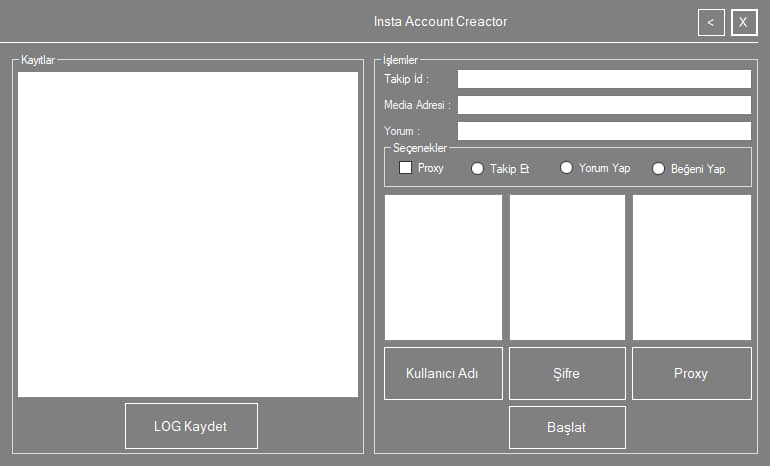Click into the Yorum input field
This screenshot has height=466, width=770.
[x=604, y=131]
